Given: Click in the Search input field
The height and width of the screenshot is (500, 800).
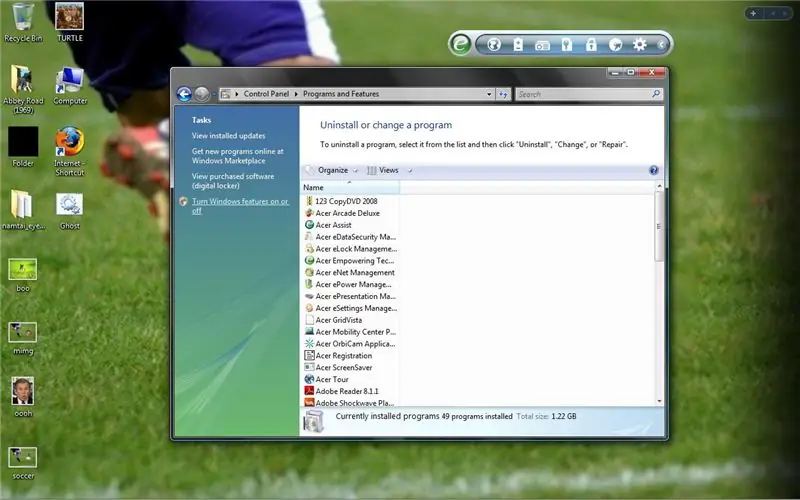Looking at the screenshot, I should pos(583,94).
